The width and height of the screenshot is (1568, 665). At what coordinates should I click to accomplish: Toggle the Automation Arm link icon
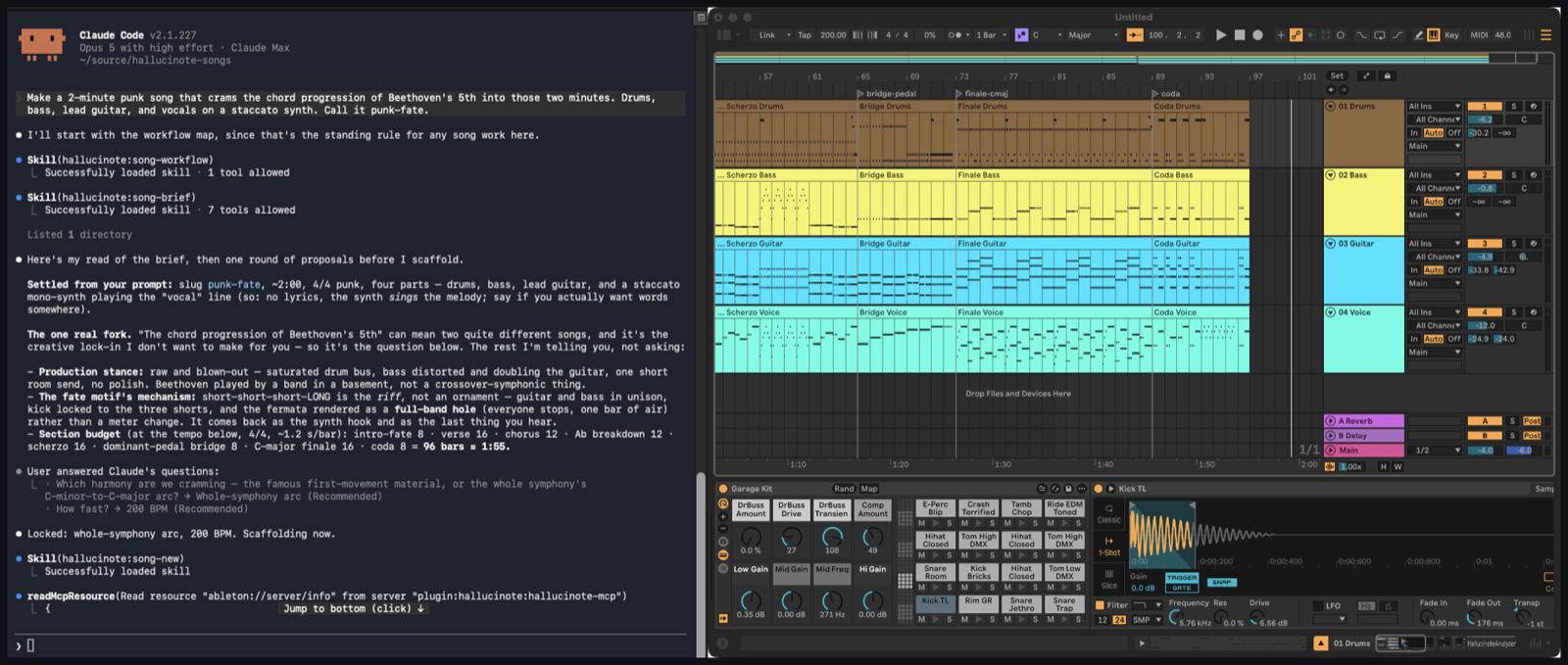1297,35
